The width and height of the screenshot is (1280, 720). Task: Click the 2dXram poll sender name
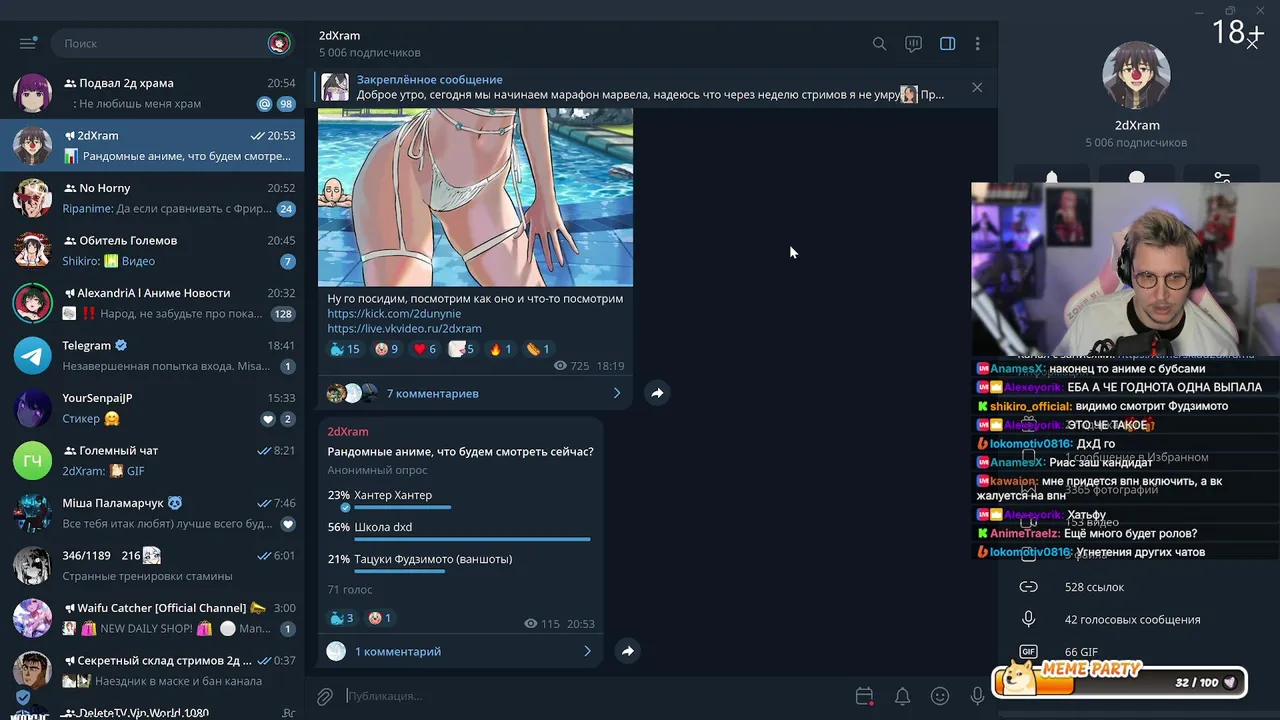(x=348, y=431)
